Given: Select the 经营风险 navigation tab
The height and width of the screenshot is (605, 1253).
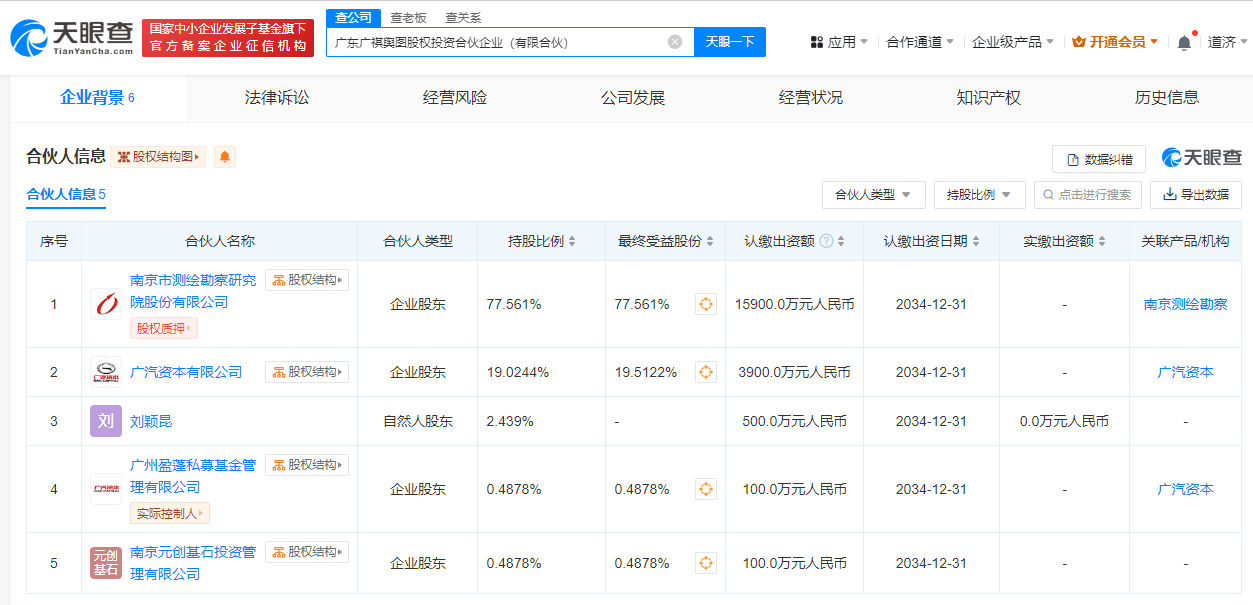Looking at the screenshot, I should click(x=453, y=97).
